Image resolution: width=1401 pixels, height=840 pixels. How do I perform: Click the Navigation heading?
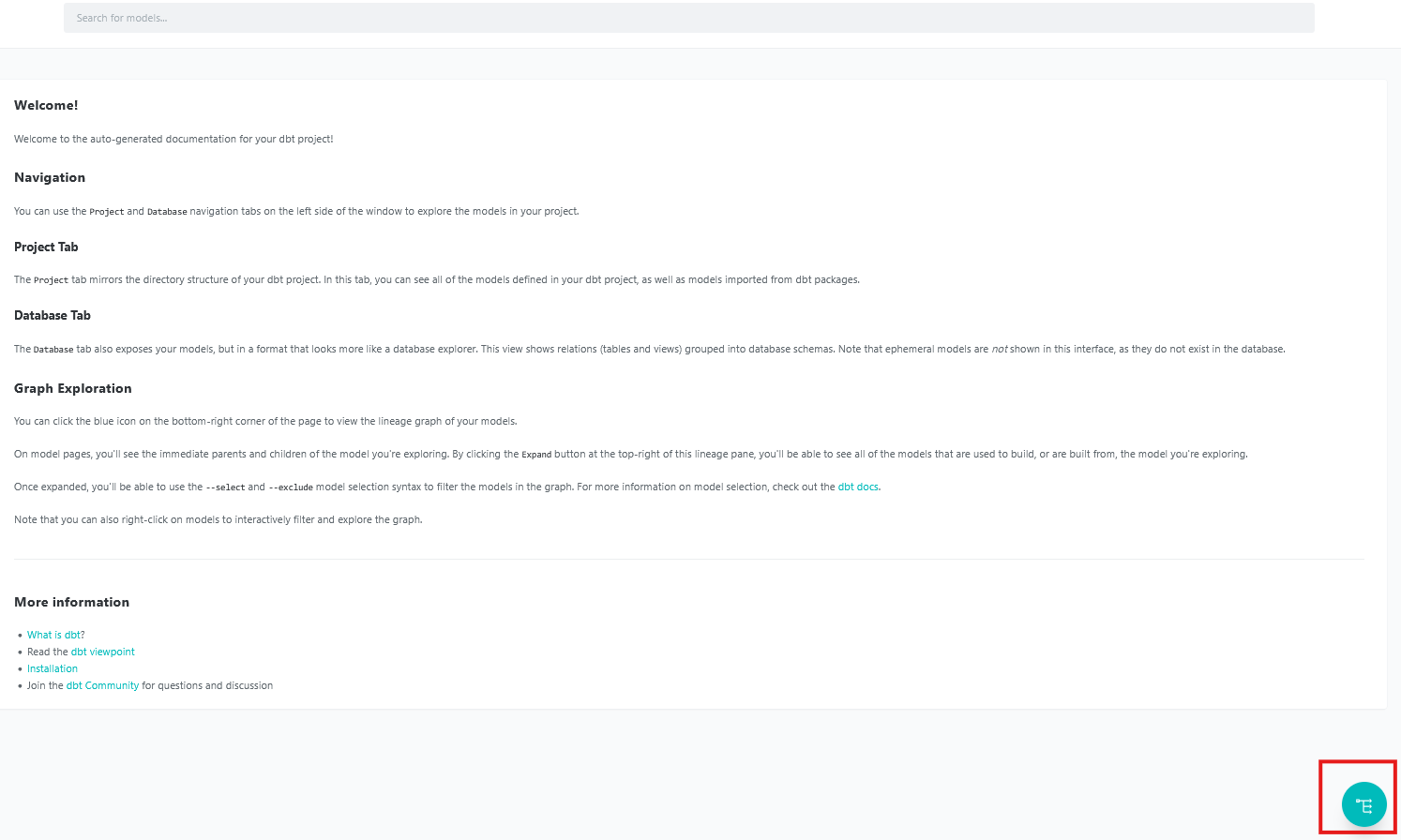tap(50, 177)
